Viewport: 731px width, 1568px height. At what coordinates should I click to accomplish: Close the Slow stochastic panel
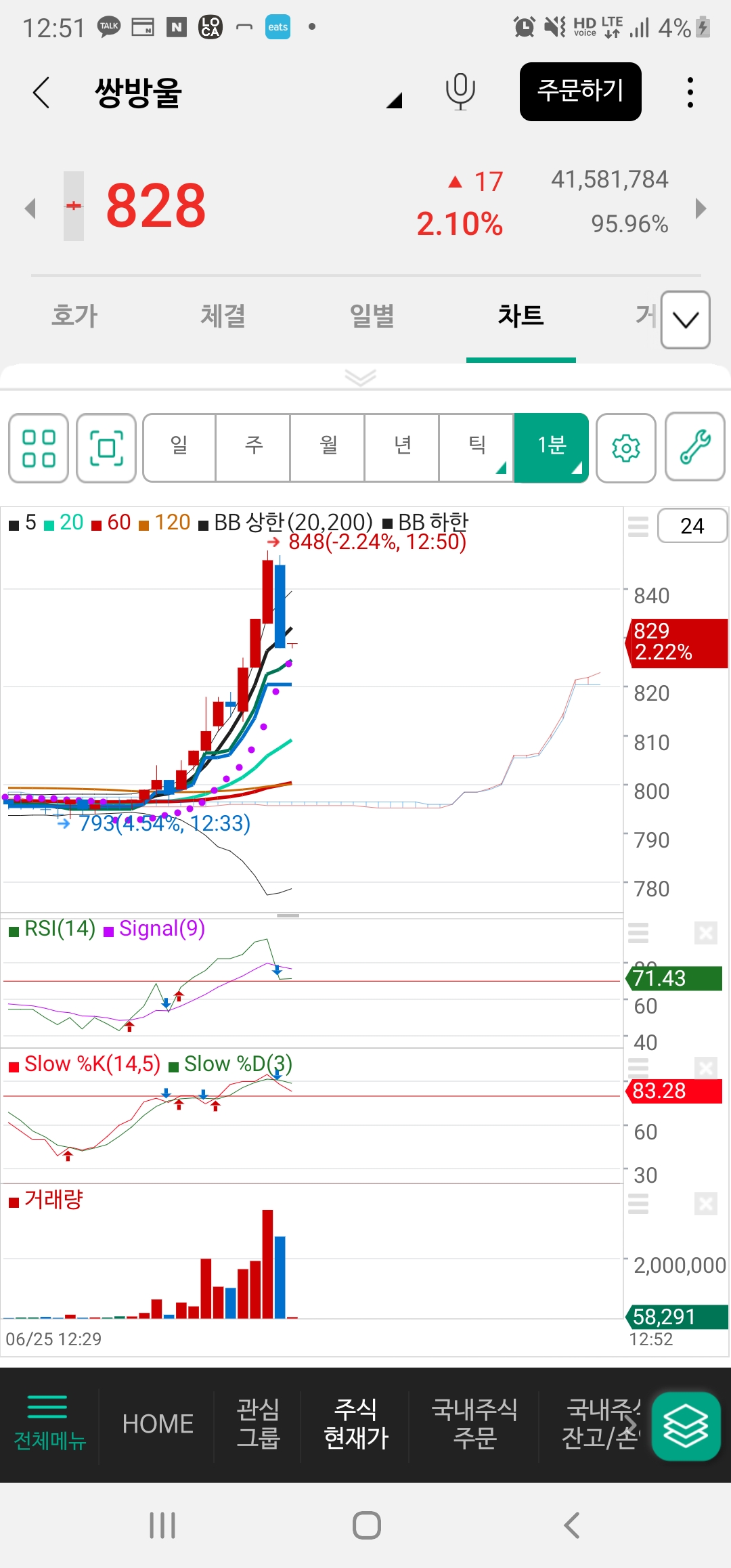[705, 1068]
